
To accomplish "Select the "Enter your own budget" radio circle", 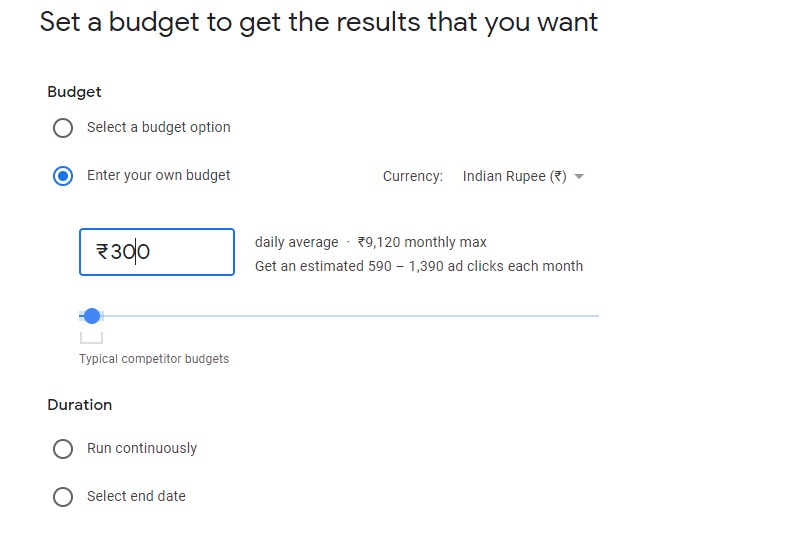I will (63, 176).
